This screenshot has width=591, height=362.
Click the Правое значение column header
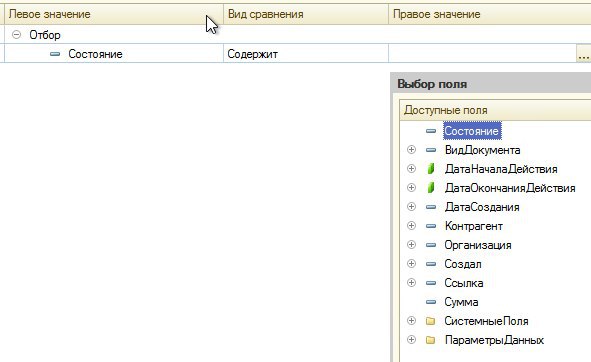pyautogui.click(x=490, y=14)
